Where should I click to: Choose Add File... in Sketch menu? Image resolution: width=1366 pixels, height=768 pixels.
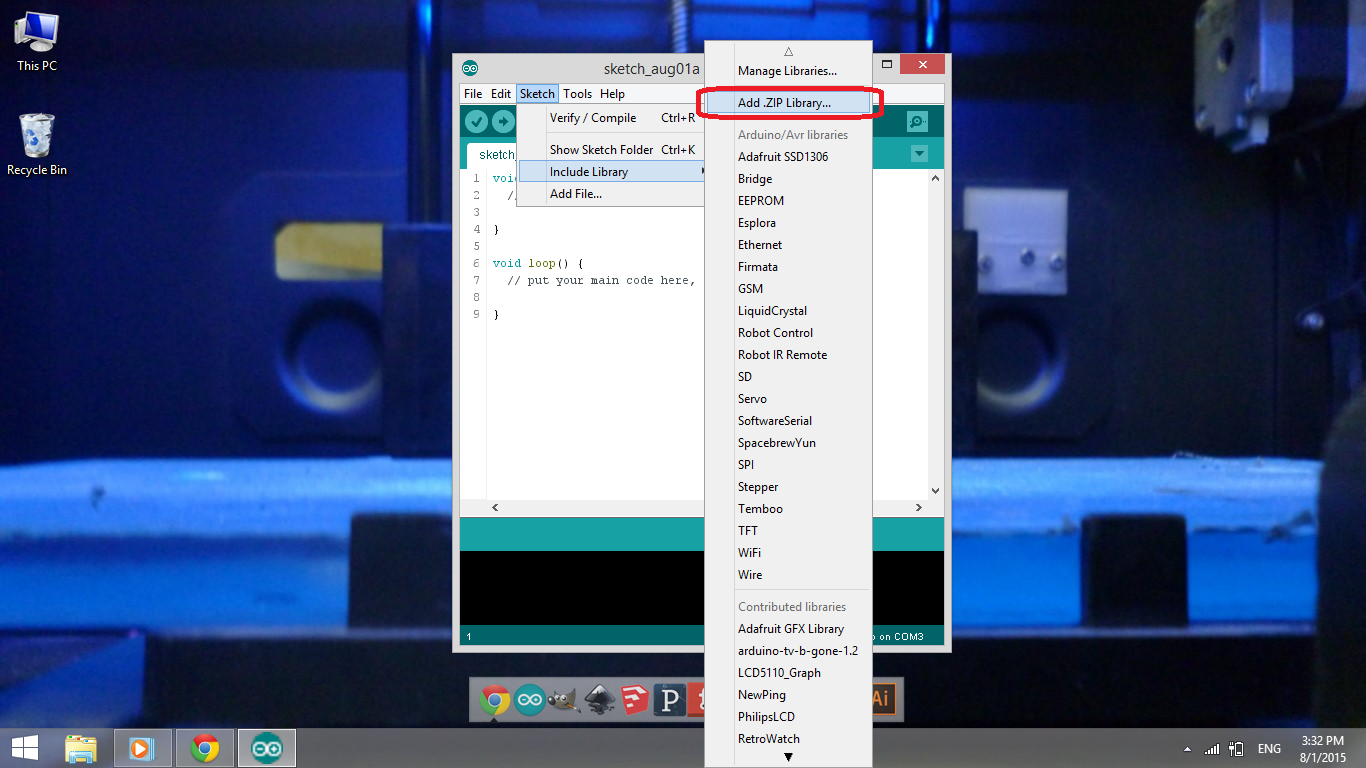coord(611,194)
